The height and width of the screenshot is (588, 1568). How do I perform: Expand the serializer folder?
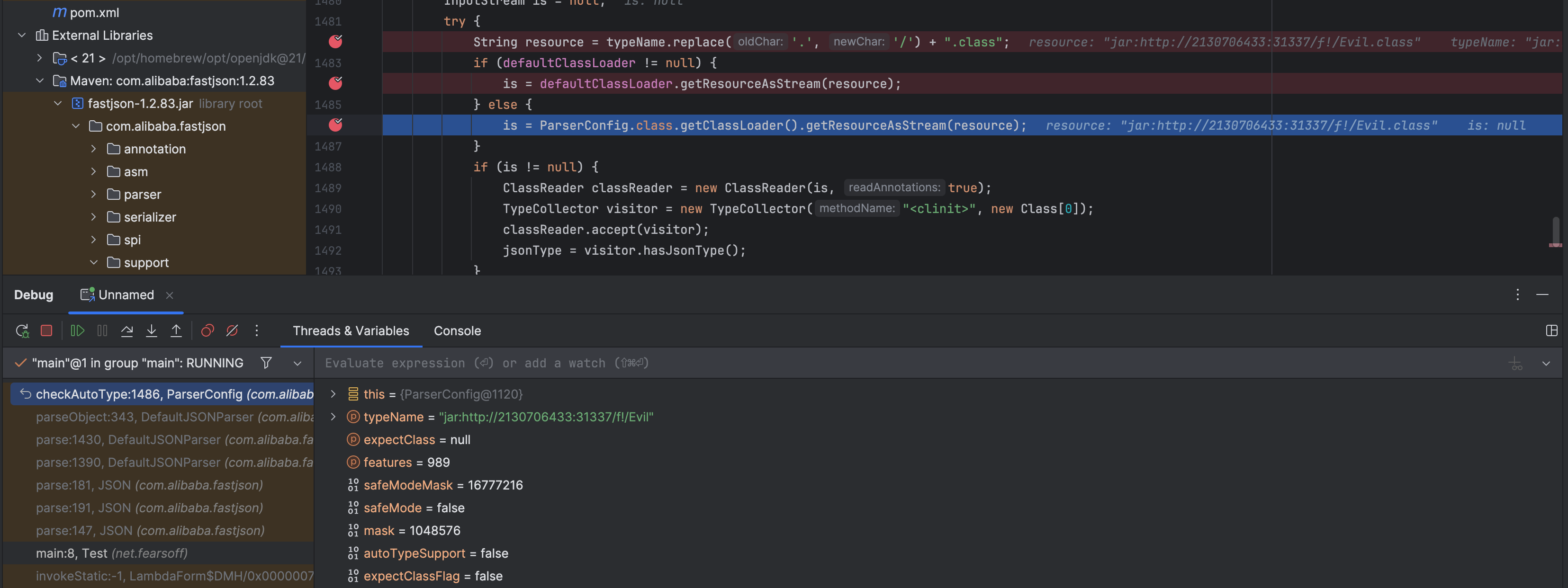coord(93,217)
